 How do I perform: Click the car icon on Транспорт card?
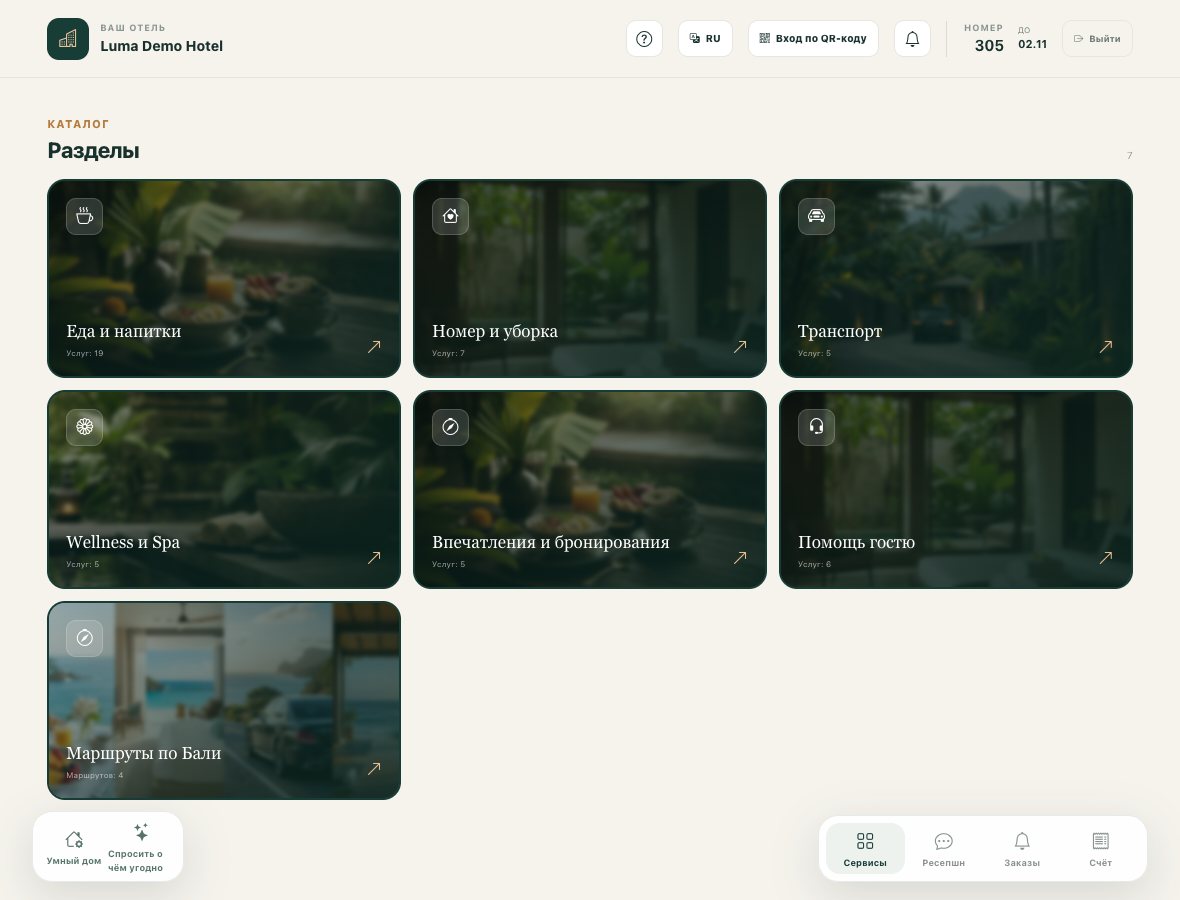pos(816,216)
